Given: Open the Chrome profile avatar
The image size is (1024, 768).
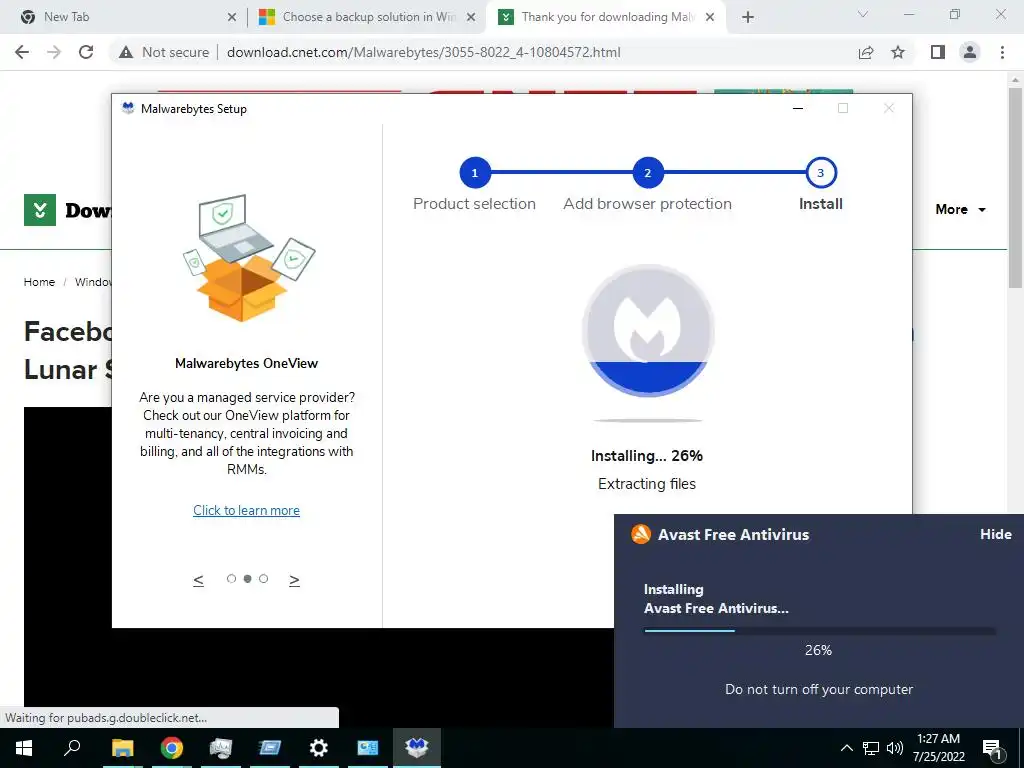Looking at the screenshot, I should pos(970,52).
